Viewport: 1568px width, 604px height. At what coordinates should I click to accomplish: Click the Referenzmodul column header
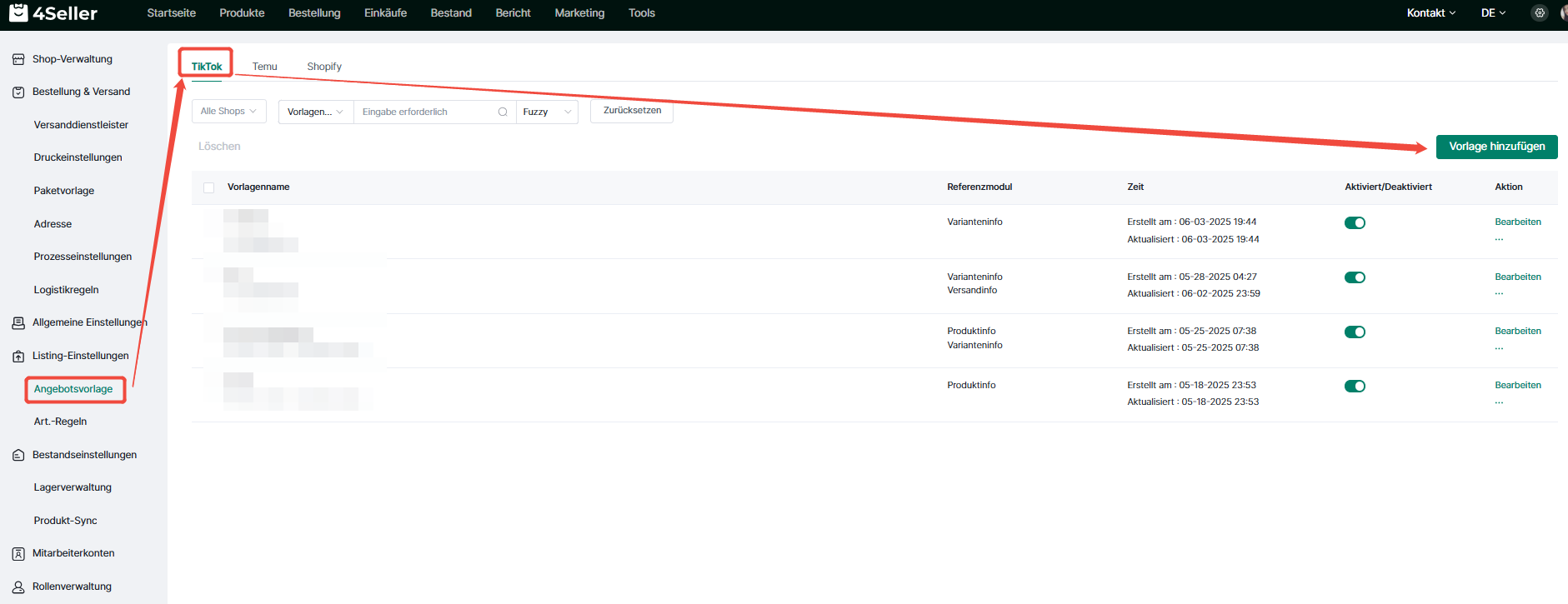click(979, 187)
